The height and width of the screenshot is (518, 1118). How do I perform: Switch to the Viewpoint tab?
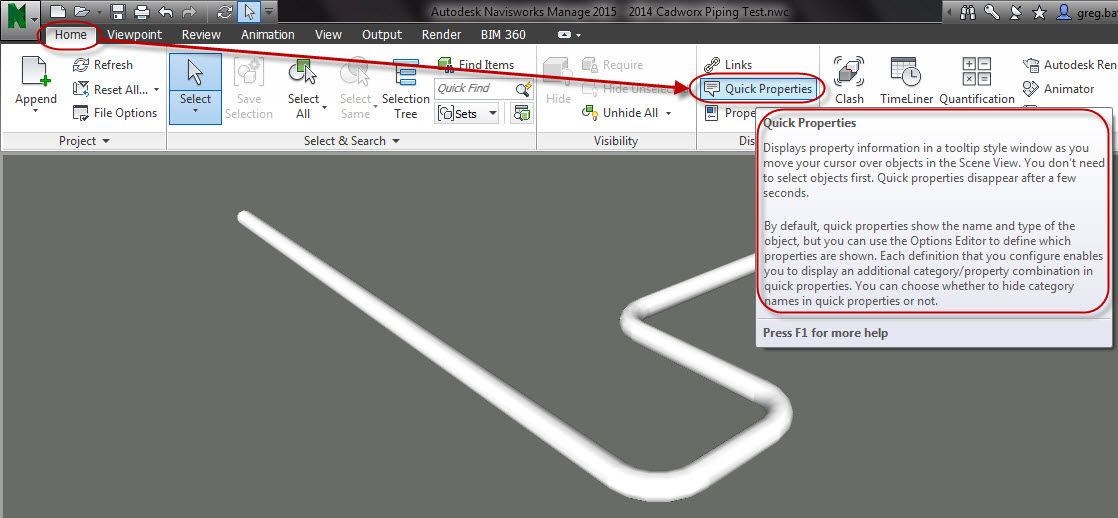click(134, 34)
